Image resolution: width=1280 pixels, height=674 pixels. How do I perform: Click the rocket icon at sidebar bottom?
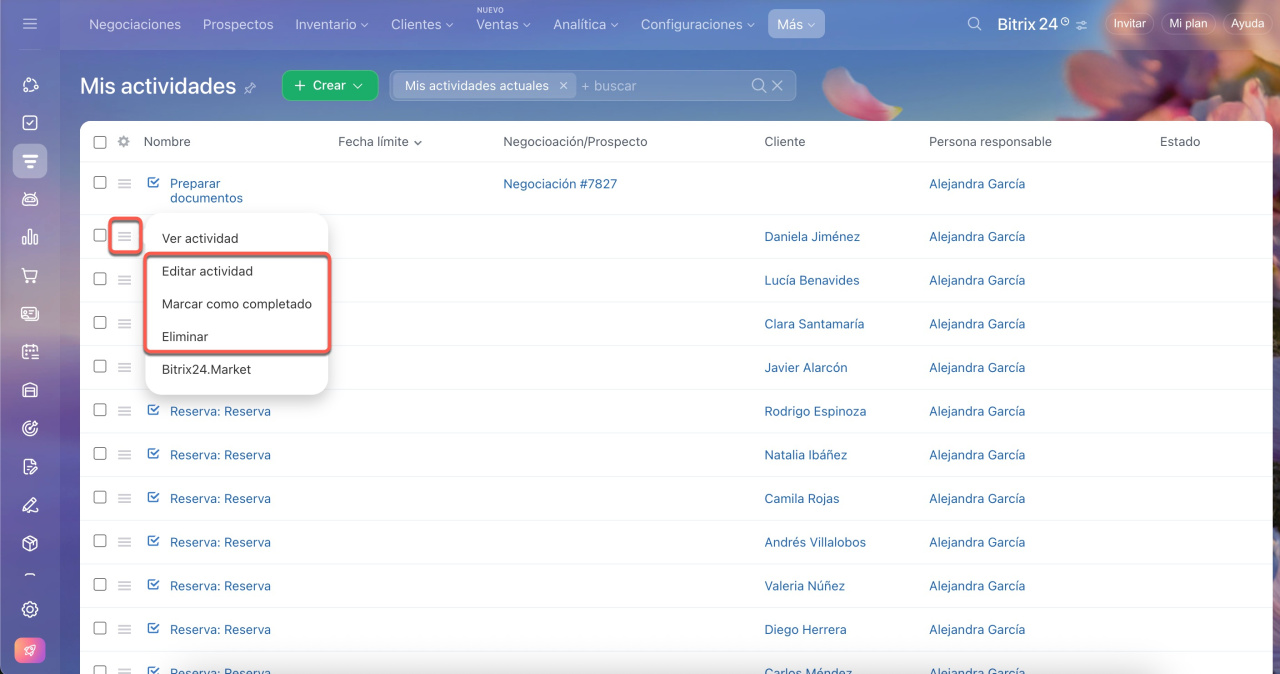point(30,650)
